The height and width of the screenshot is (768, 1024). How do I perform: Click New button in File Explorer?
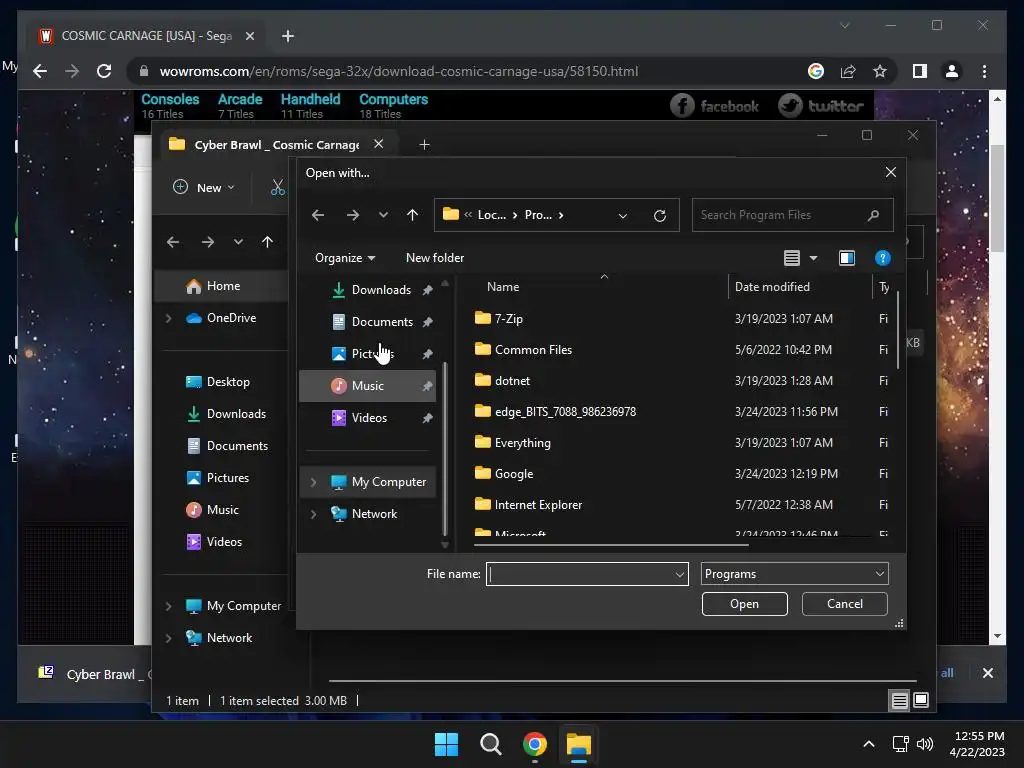203,187
